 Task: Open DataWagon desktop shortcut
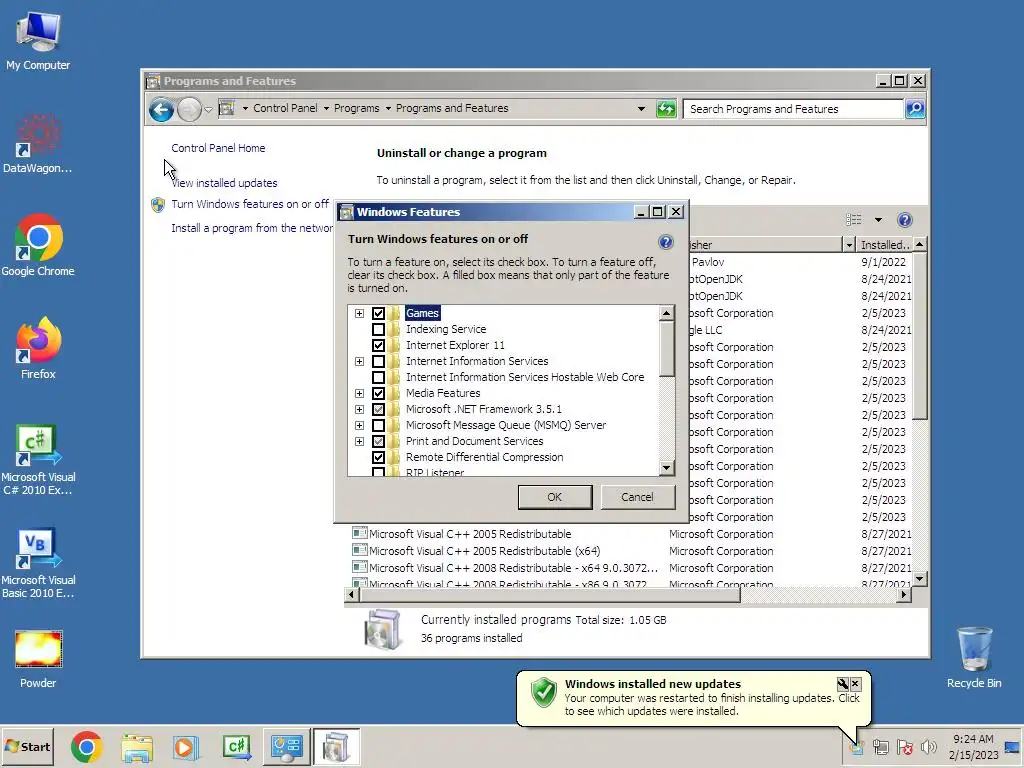click(x=38, y=143)
